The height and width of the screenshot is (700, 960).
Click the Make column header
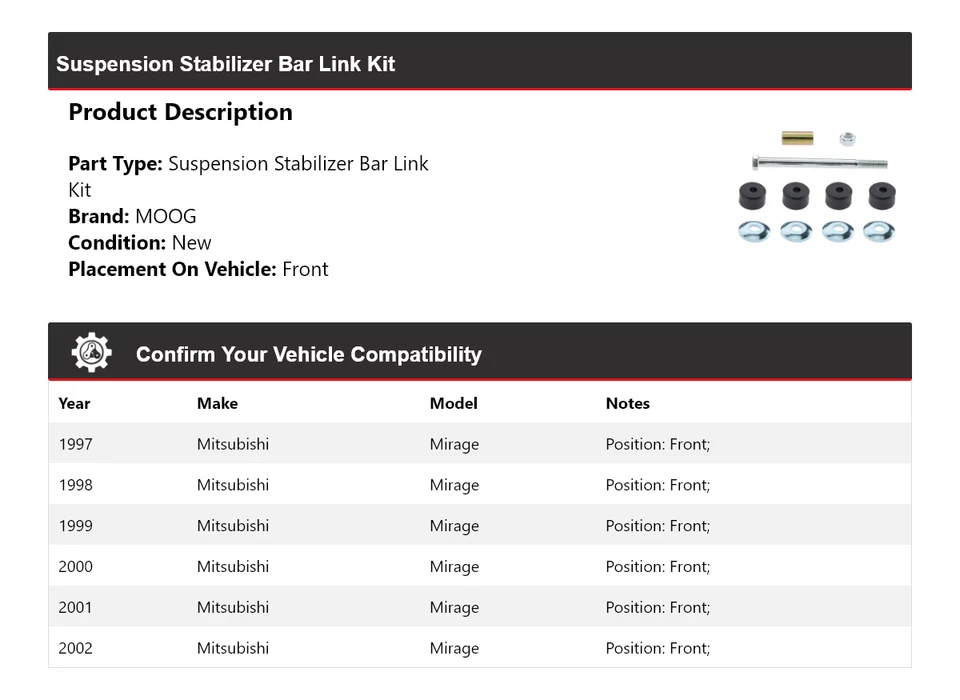217,403
